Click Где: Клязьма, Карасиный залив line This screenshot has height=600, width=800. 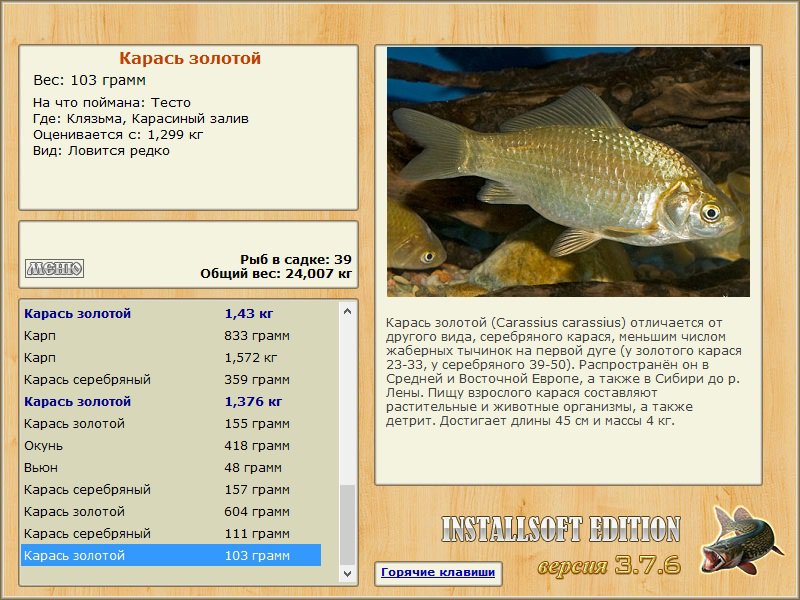(x=141, y=119)
